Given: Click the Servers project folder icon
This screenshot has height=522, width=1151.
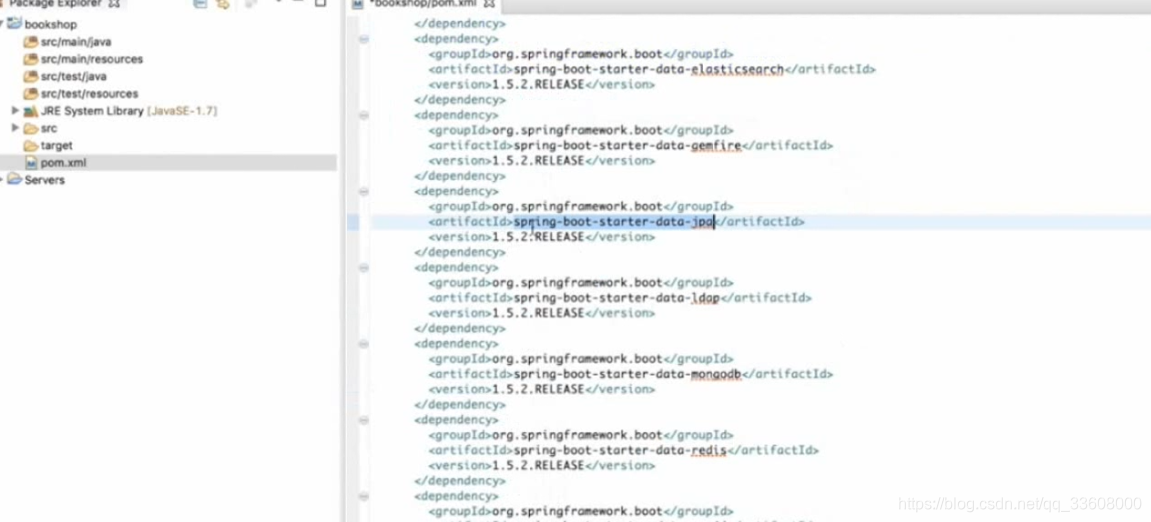Looking at the screenshot, I should 14,180.
